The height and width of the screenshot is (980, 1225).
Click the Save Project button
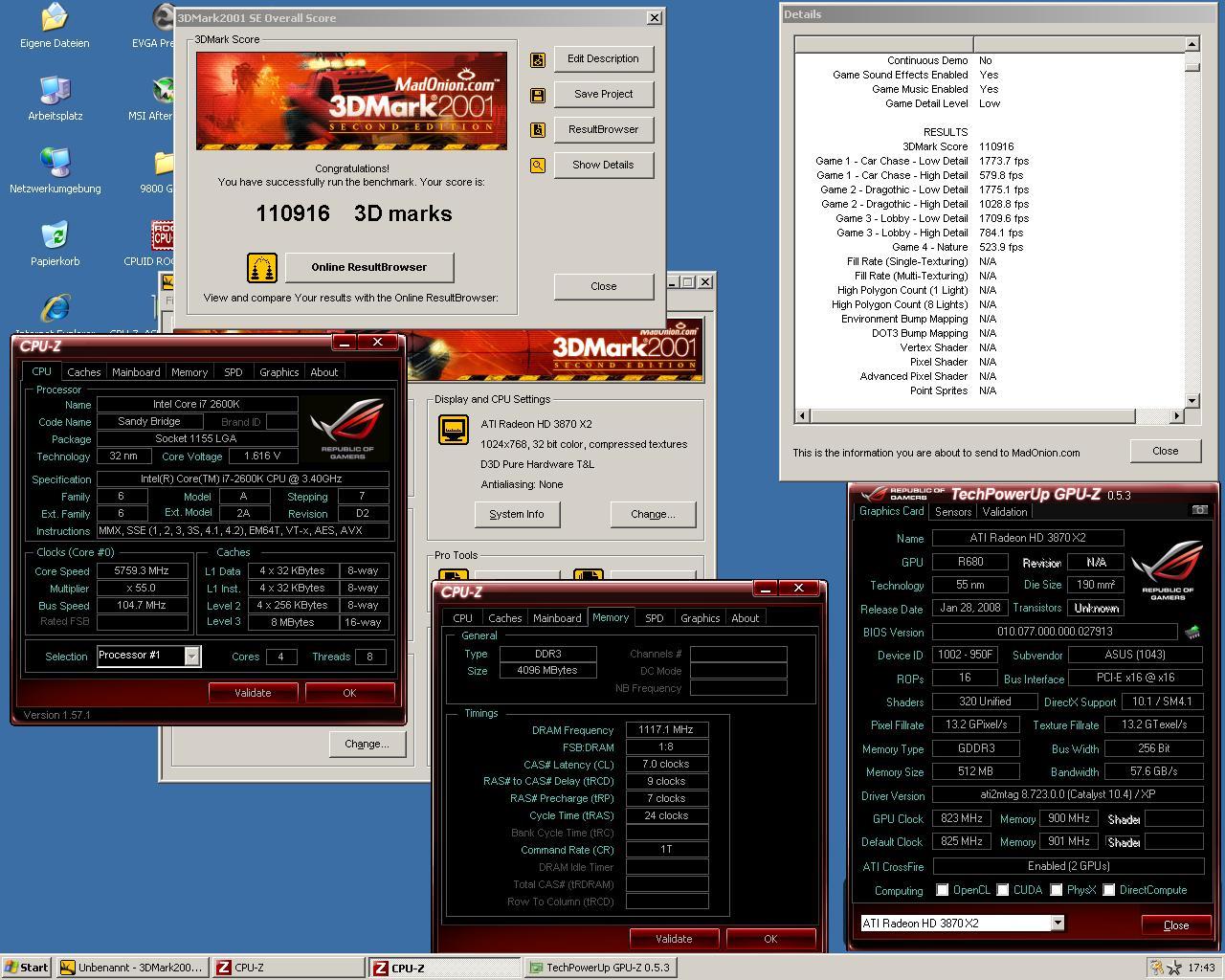click(603, 95)
